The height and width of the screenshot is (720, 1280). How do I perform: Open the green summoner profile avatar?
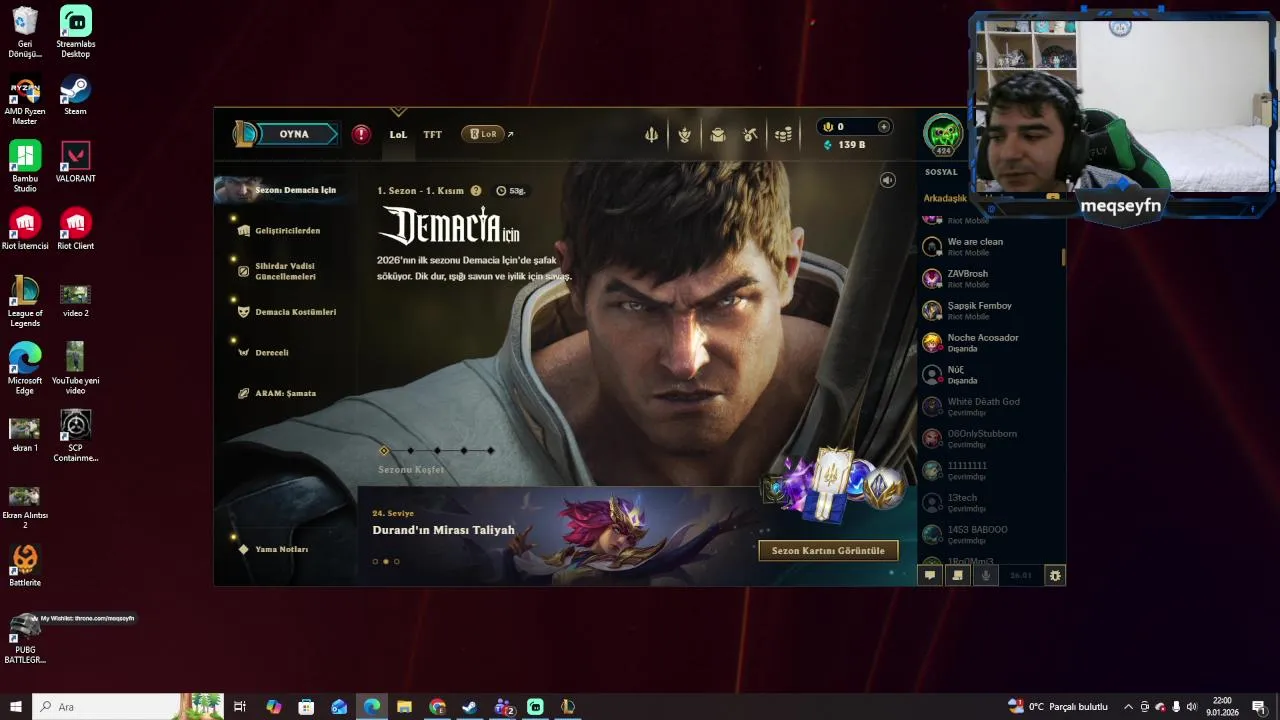(x=942, y=133)
